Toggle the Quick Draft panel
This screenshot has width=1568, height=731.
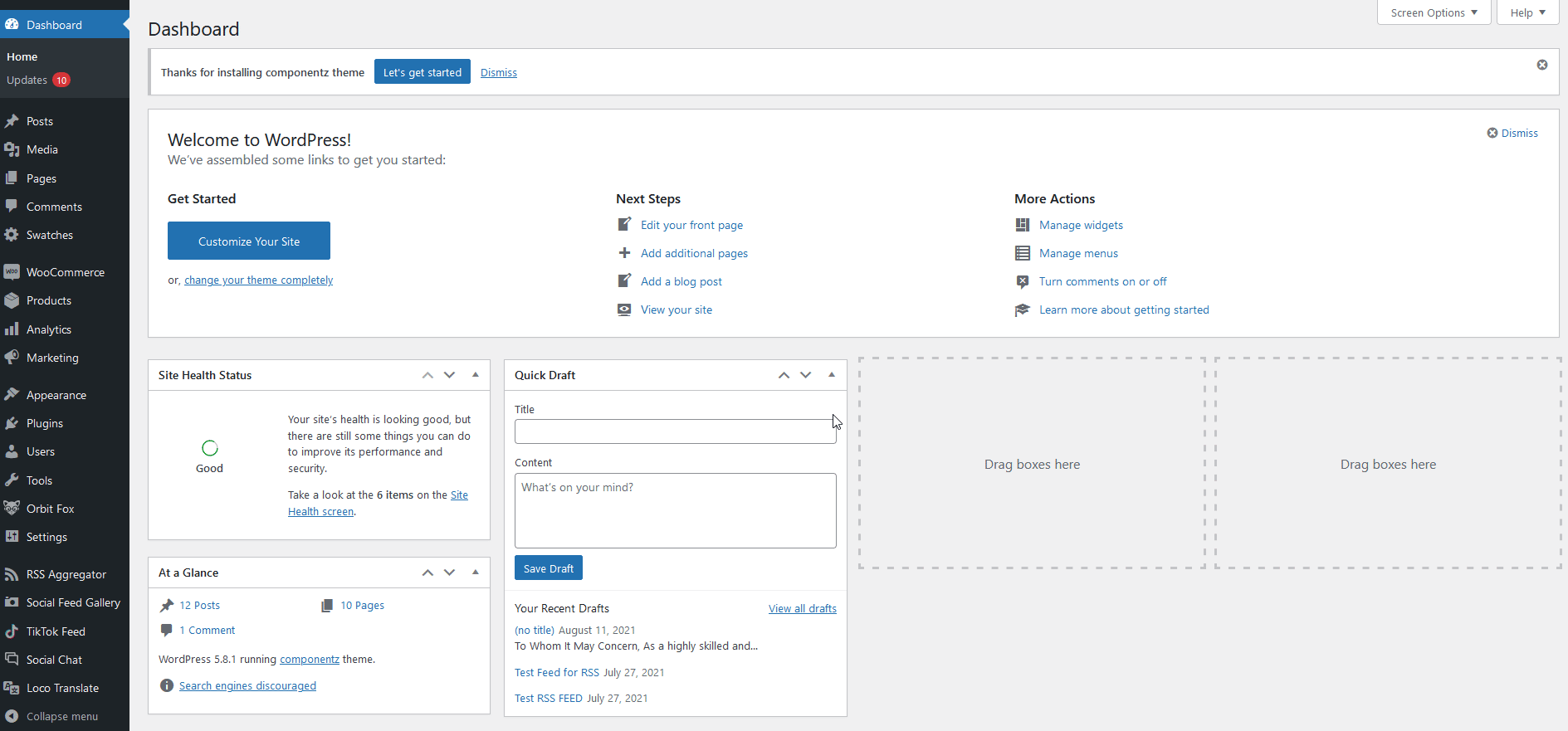pos(832,375)
